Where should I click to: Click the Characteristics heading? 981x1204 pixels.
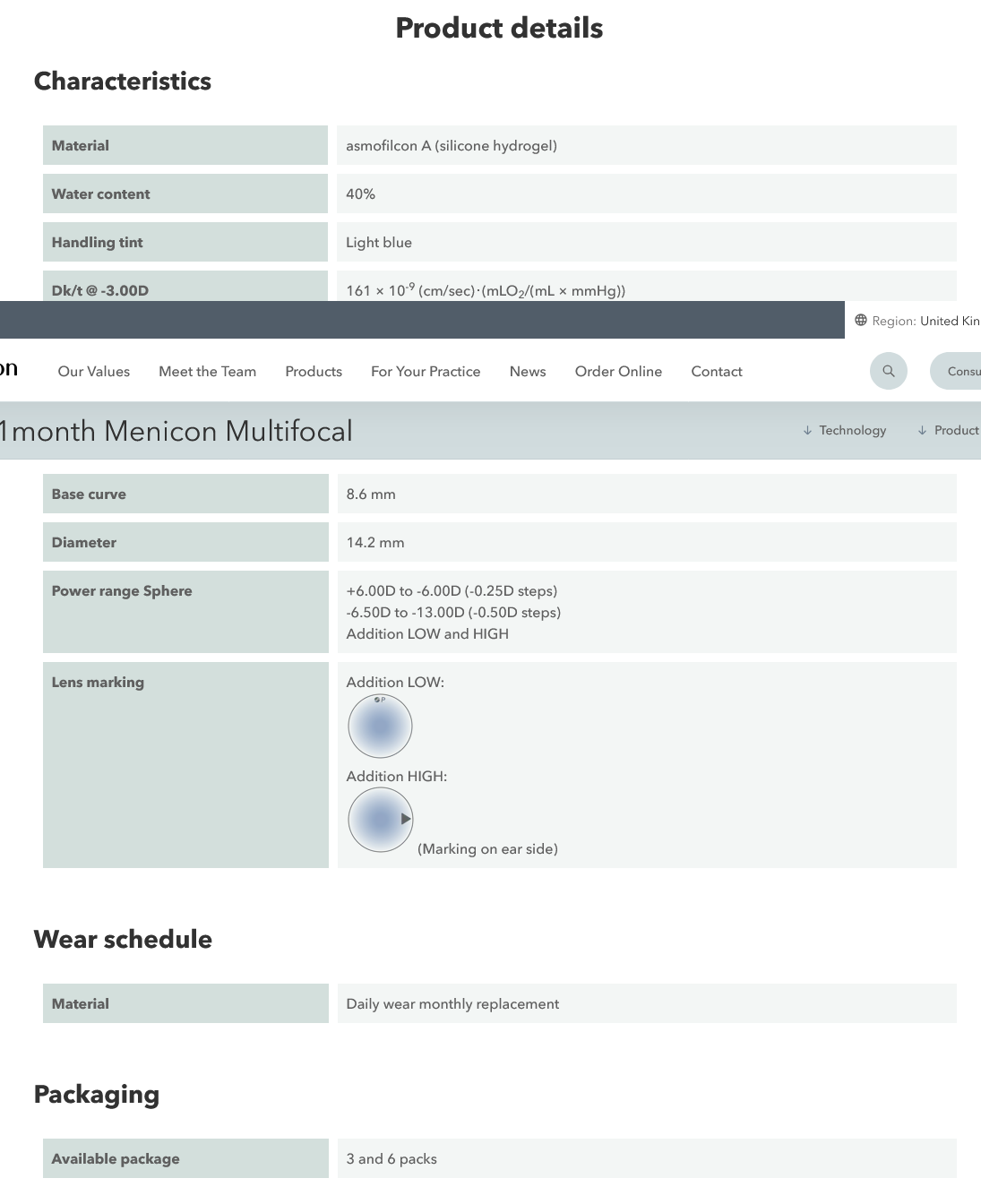click(123, 82)
